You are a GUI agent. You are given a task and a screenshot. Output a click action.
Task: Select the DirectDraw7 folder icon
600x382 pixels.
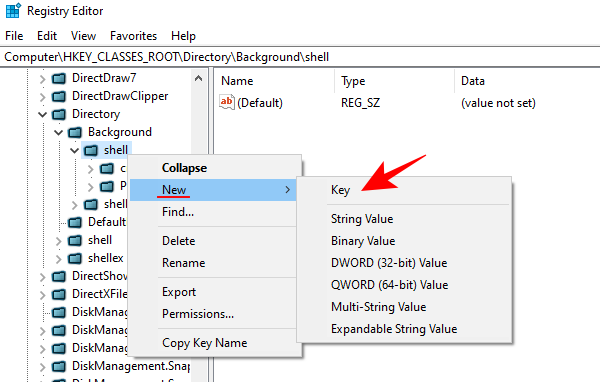59,78
